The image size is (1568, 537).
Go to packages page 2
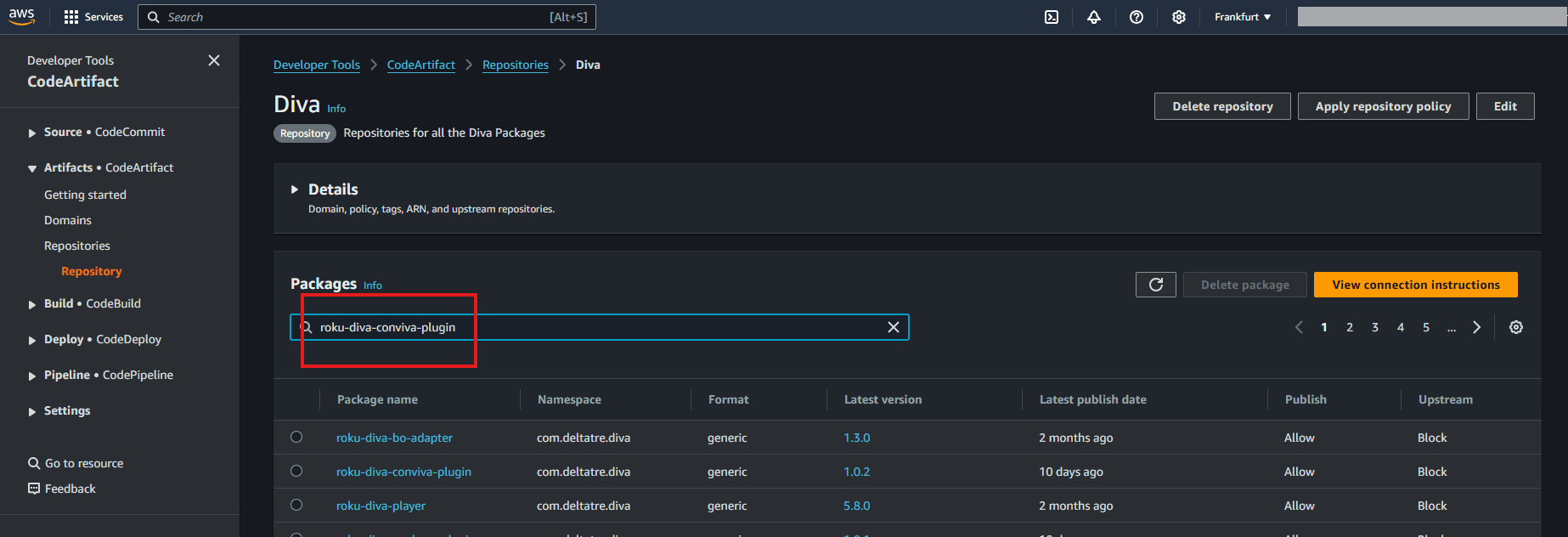pyautogui.click(x=1350, y=327)
